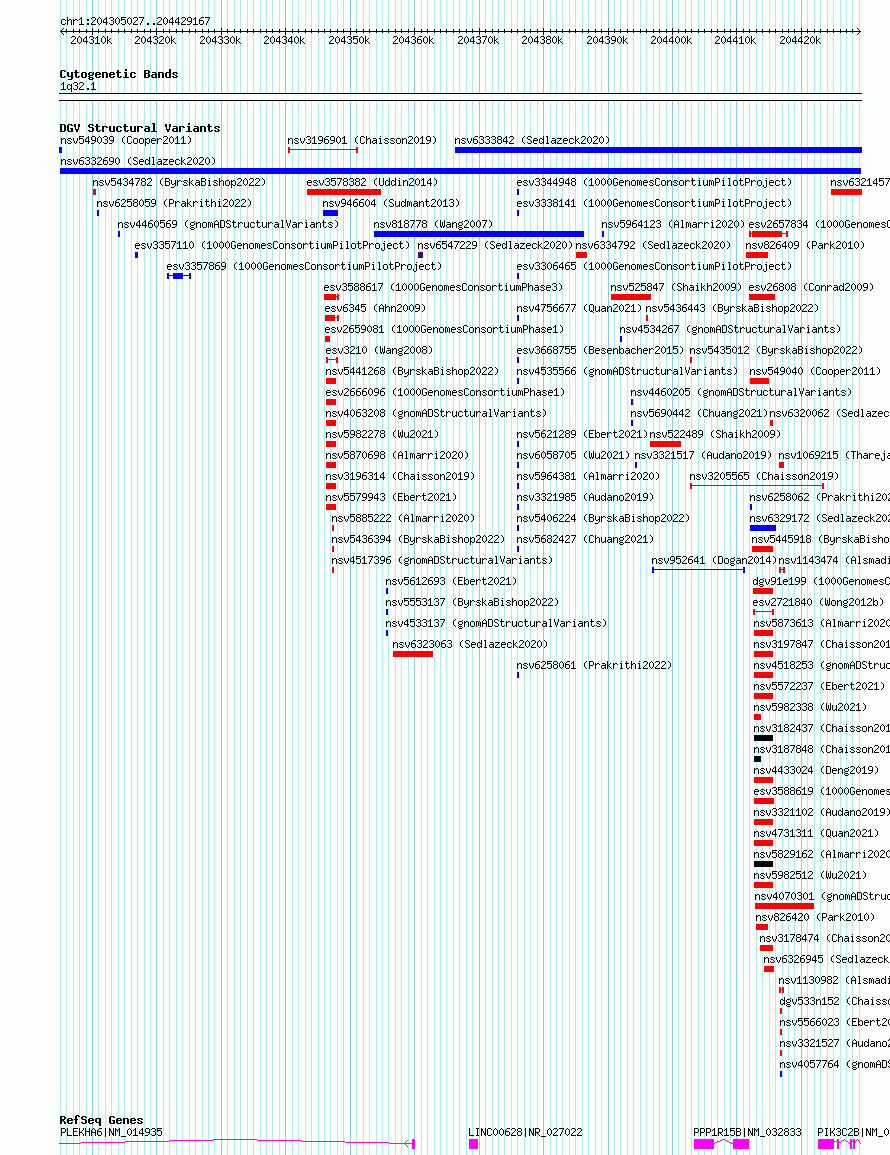Select nsv4756677 (Quan2021) label

click(579, 308)
